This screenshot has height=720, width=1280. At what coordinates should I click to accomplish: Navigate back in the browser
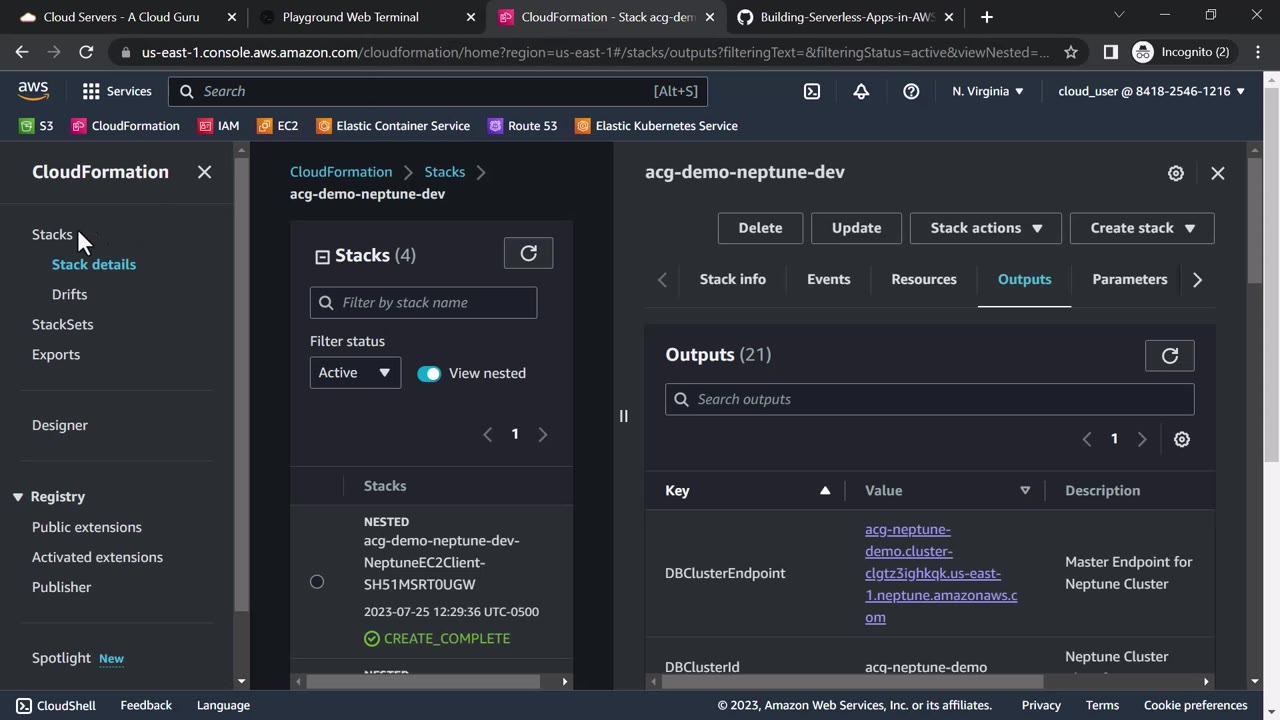point(22,52)
